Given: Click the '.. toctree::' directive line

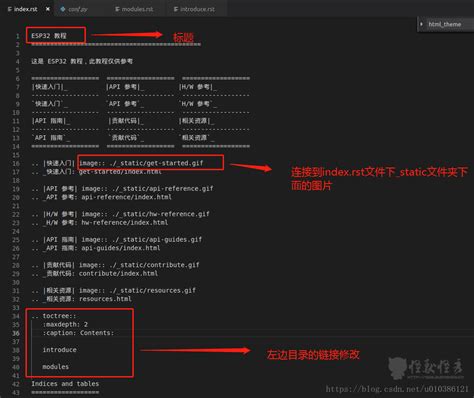Looking at the screenshot, I should click(54, 316).
